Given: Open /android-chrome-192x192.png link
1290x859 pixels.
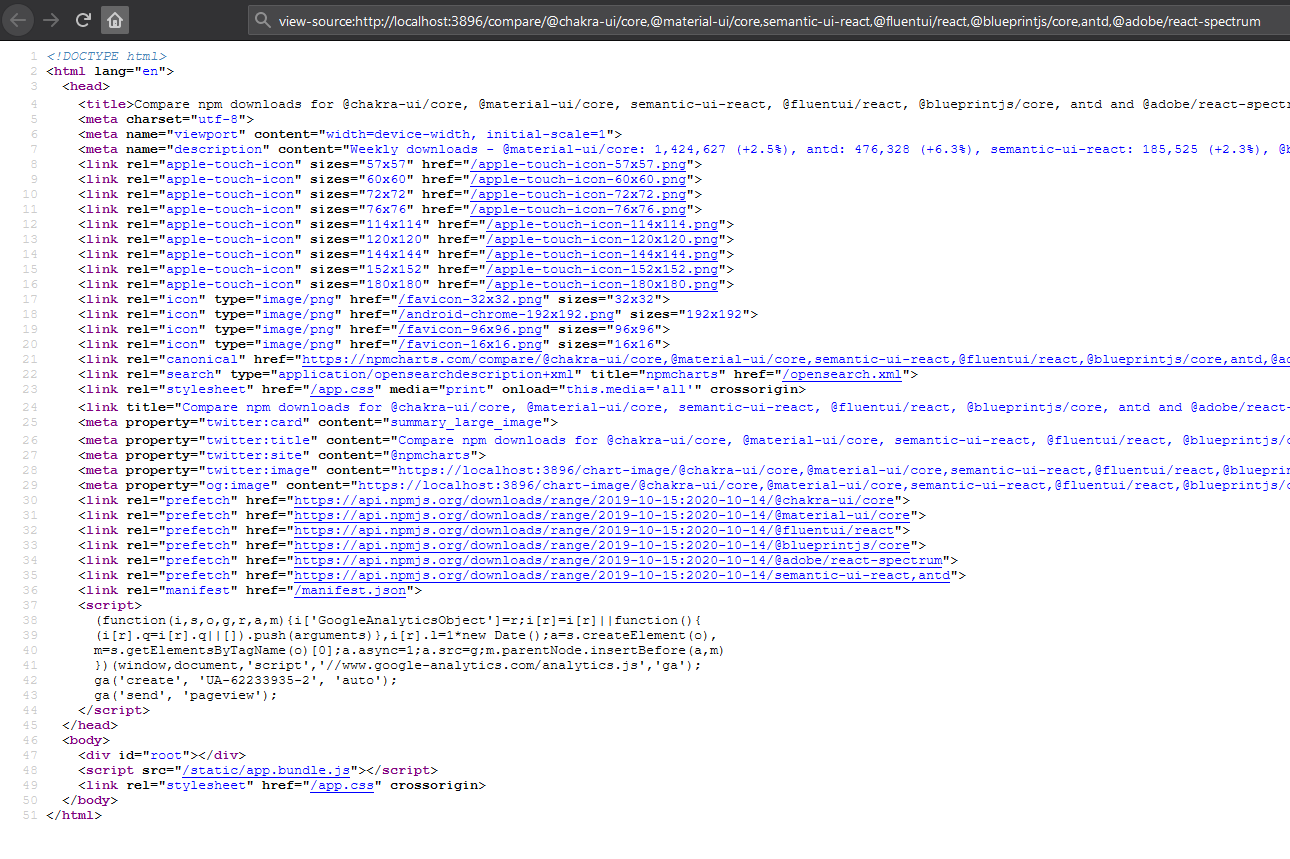Looking at the screenshot, I should 506,314.
